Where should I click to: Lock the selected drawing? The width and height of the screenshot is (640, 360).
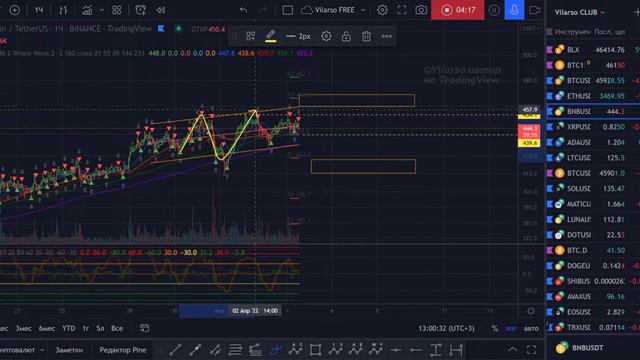(x=346, y=36)
